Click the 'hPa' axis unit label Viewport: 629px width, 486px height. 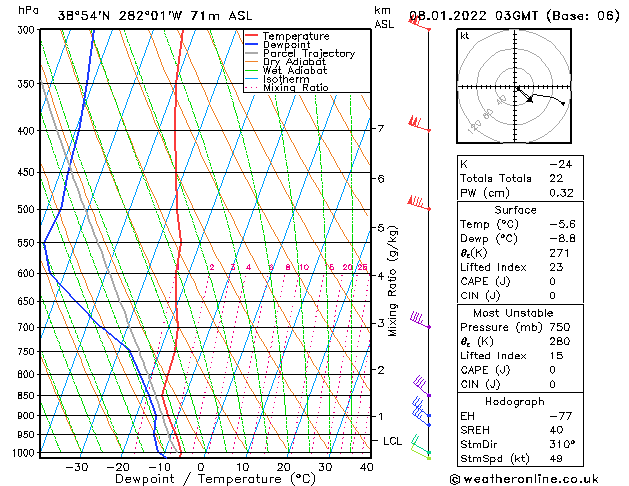[28, 11]
